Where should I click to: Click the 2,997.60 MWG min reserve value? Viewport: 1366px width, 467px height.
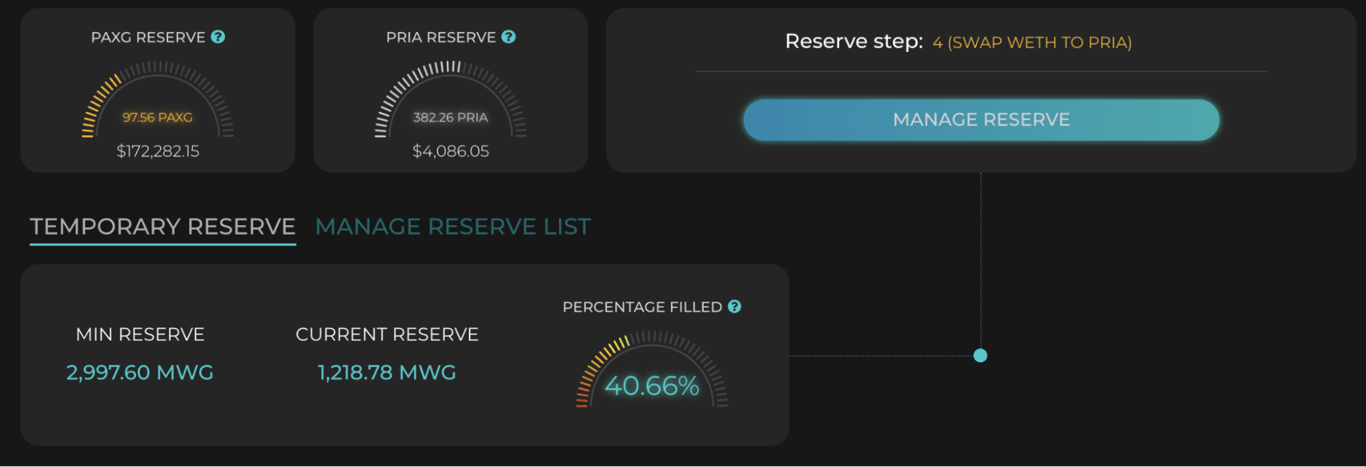click(140, 373)
